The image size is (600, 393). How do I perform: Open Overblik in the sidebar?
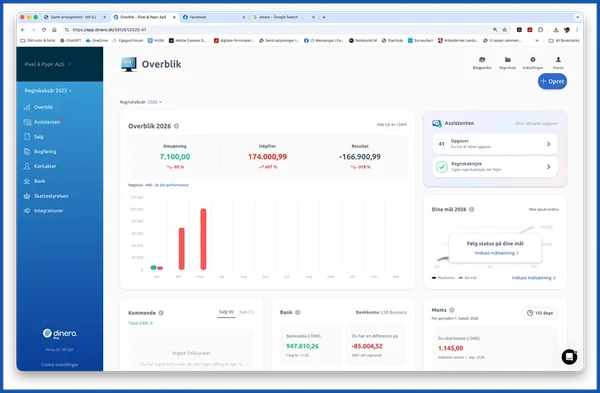click(38, 107)
